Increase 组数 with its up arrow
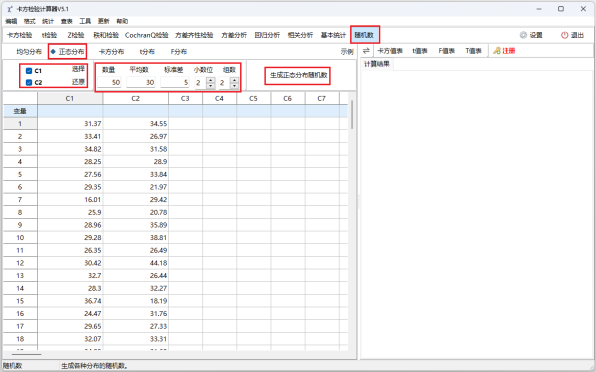The height and width of the screenshot is (372, 596). pos(235,80)
